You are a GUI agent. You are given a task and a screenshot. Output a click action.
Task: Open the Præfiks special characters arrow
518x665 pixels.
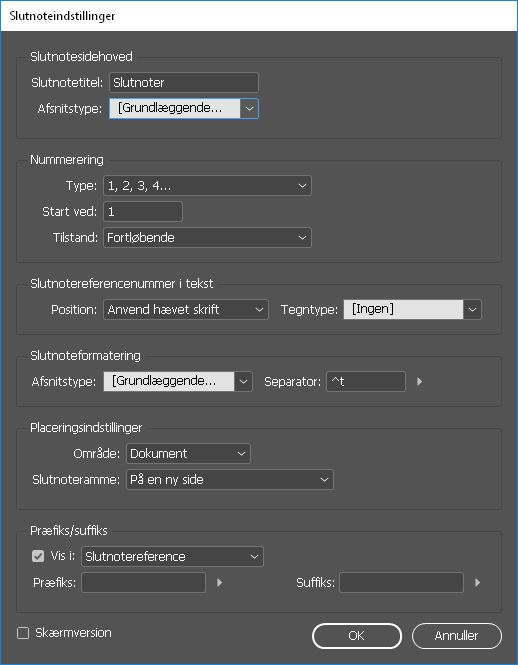click(x=220, y=582)
